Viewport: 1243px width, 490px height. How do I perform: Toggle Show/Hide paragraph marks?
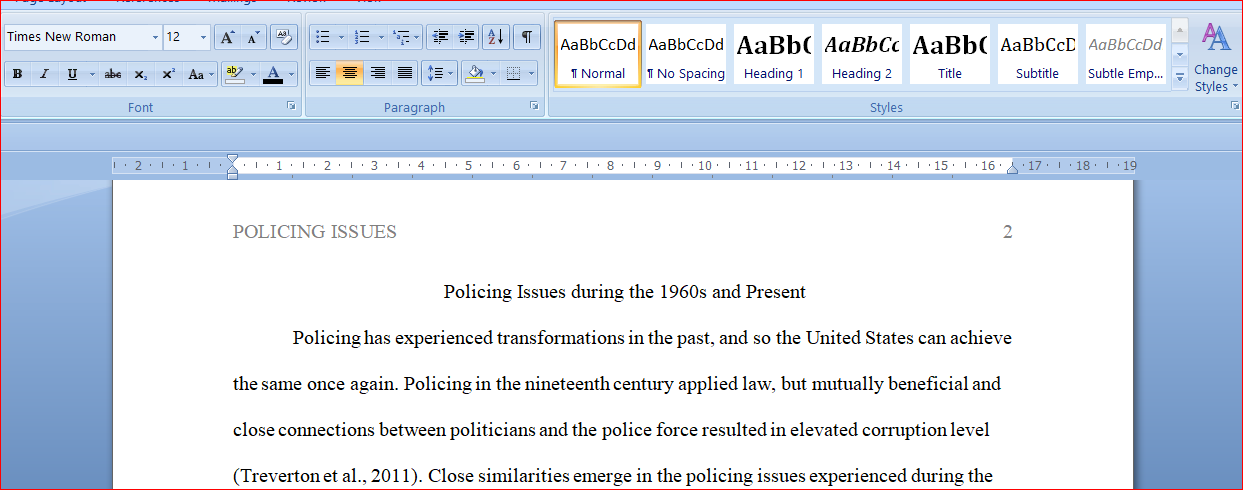[526, 37]
